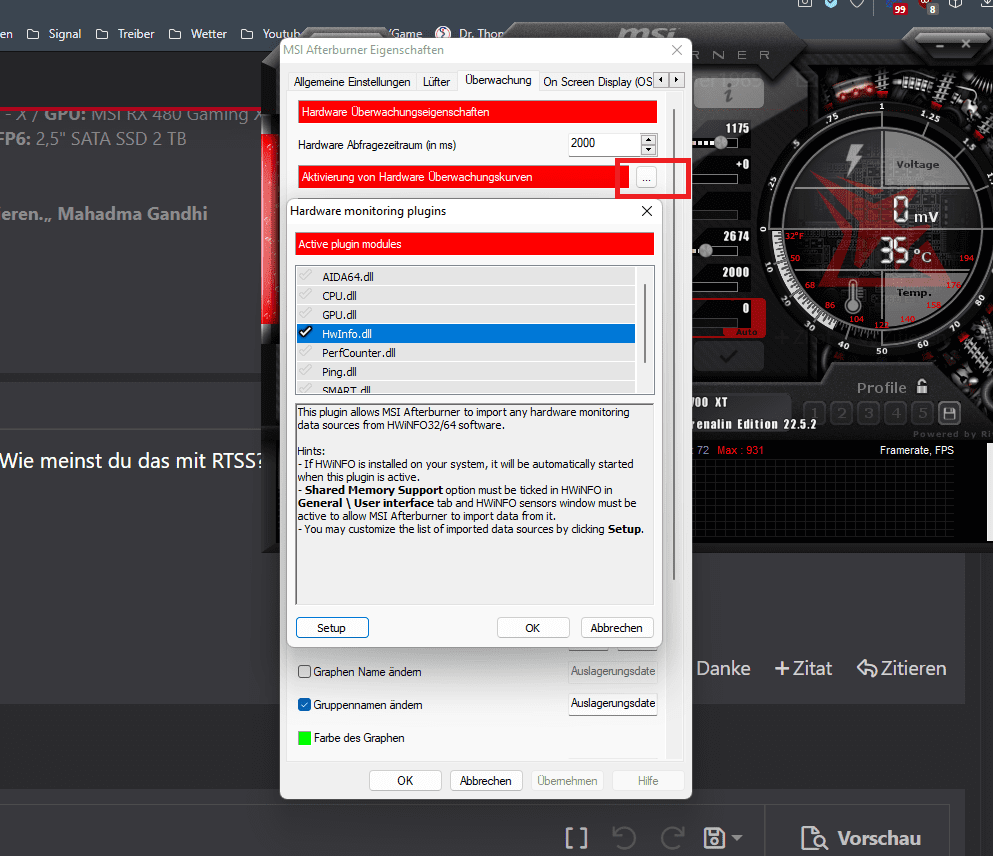Uncheck the HwInfo.dll plugin checkbox
Image resolution: width=993 pixels, height=856 pixels.
click(x=306, y=332)
